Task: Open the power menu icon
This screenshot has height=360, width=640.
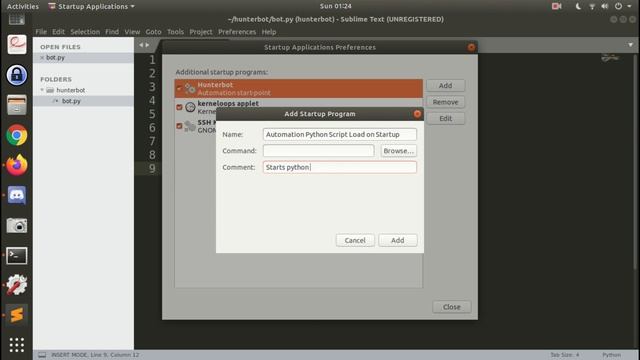Action: click(618, 6)
